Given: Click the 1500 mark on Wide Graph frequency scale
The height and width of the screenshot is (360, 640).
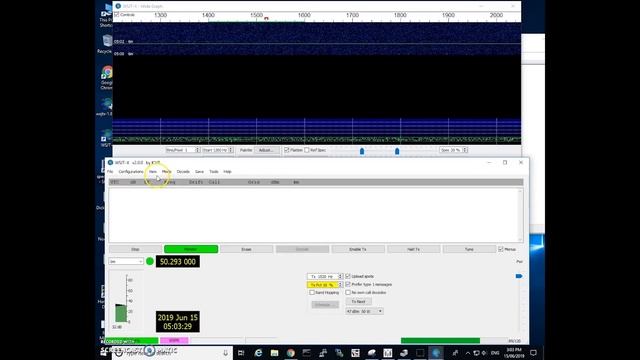Looking at the screenshot, I should click(256, 15).
